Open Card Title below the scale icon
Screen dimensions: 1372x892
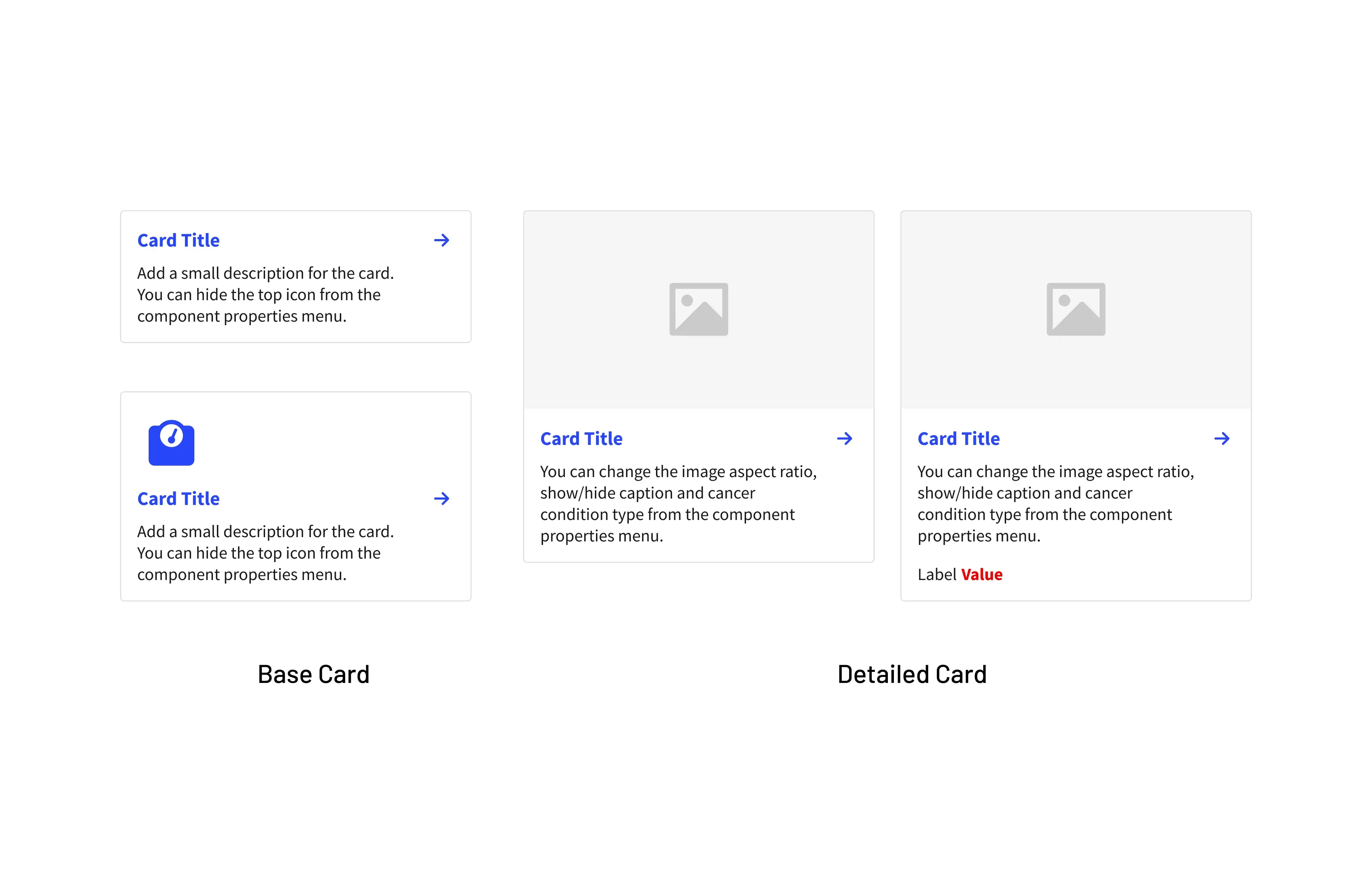point(178,499)
